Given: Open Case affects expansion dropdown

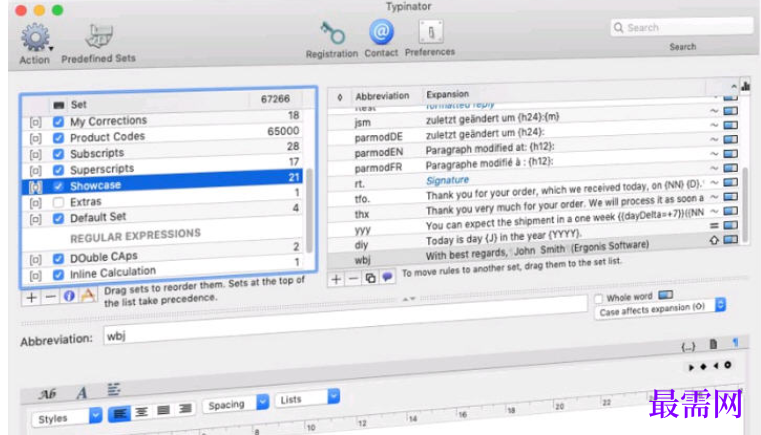Looking at the screenshot, I should point(661,308).
